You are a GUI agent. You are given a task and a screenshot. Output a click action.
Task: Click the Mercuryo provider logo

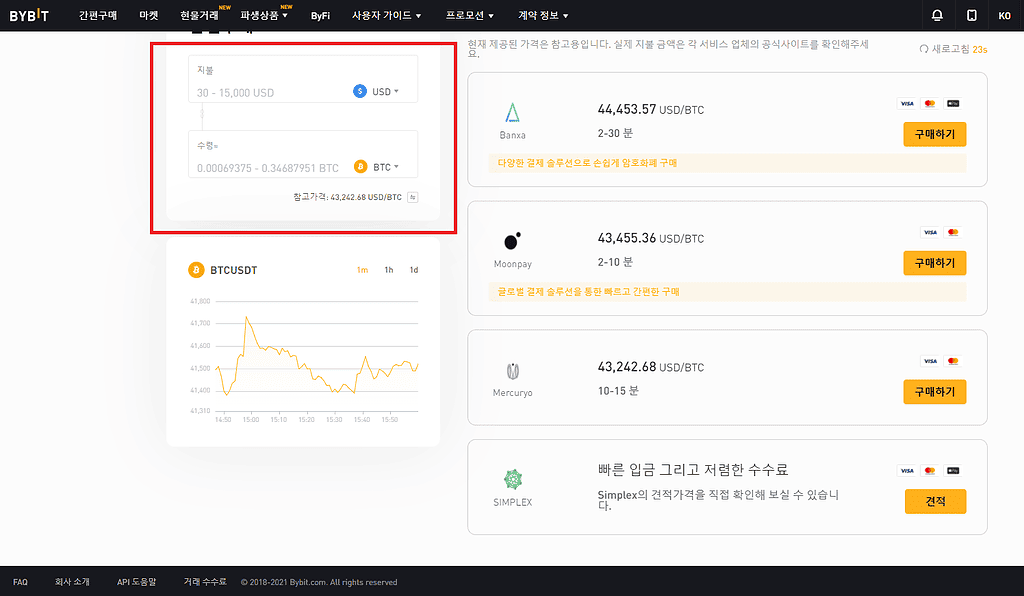(x=513, y=371)
